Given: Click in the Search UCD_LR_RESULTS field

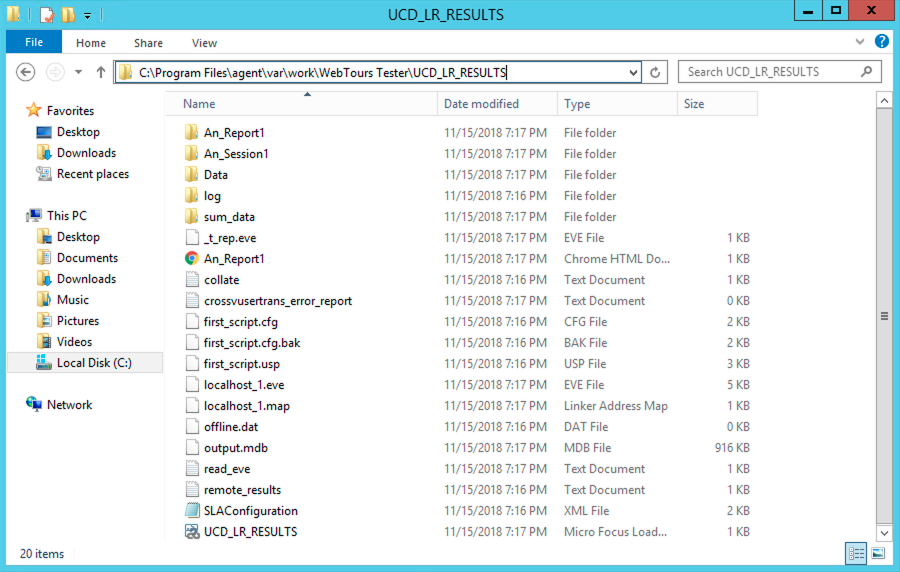Looking at the screenshot, I should (765, 72).
